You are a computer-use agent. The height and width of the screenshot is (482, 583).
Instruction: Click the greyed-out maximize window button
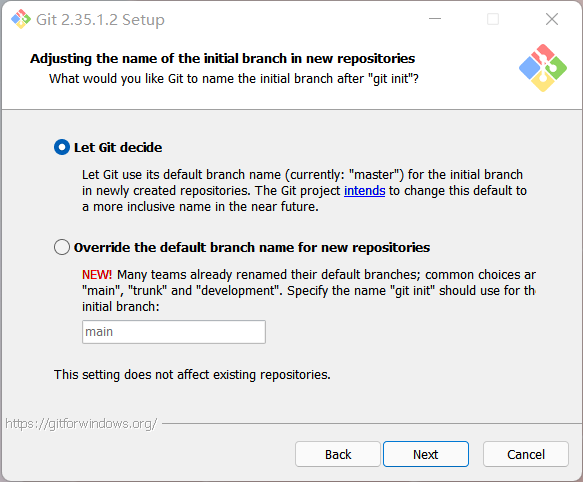(493, 19)
